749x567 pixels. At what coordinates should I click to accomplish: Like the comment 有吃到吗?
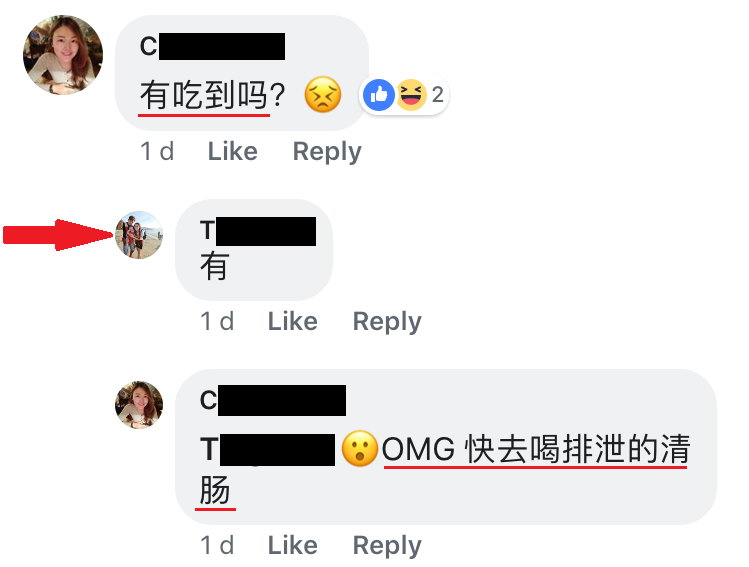point(233,151)
